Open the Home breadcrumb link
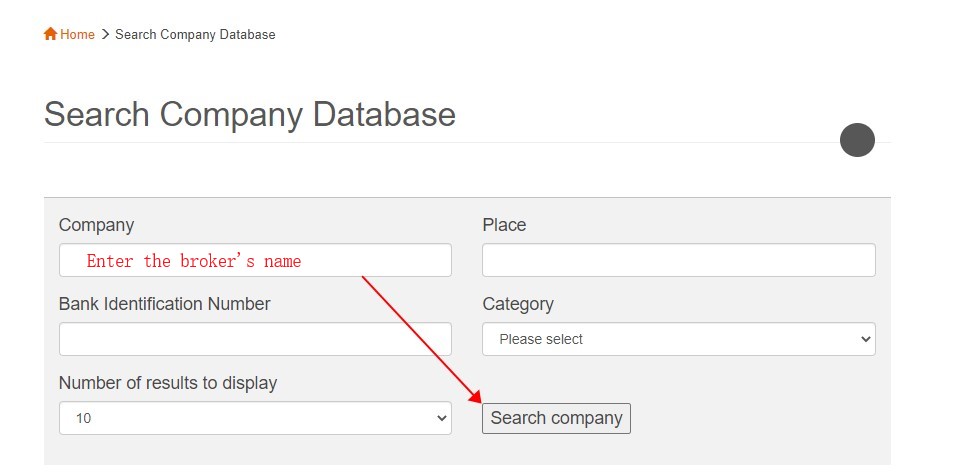Screen dimensions: 959x476 (77, 35)
